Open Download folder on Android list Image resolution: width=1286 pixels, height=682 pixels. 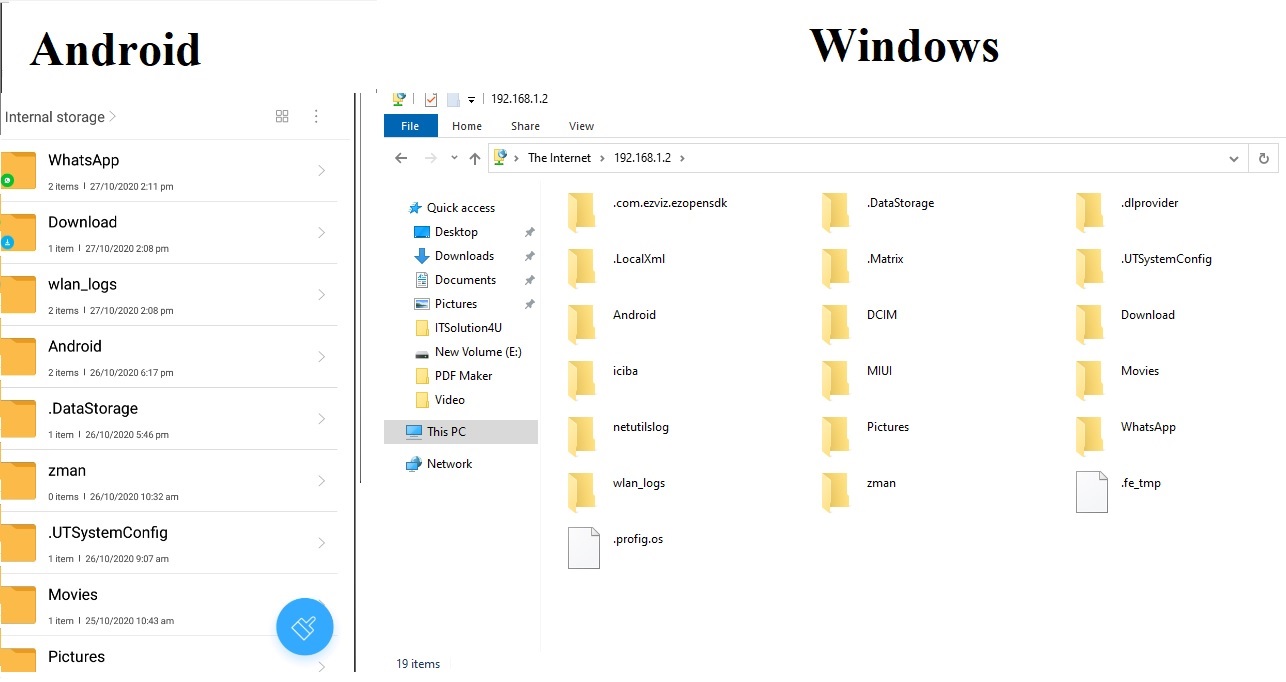[x=168, y=233]
